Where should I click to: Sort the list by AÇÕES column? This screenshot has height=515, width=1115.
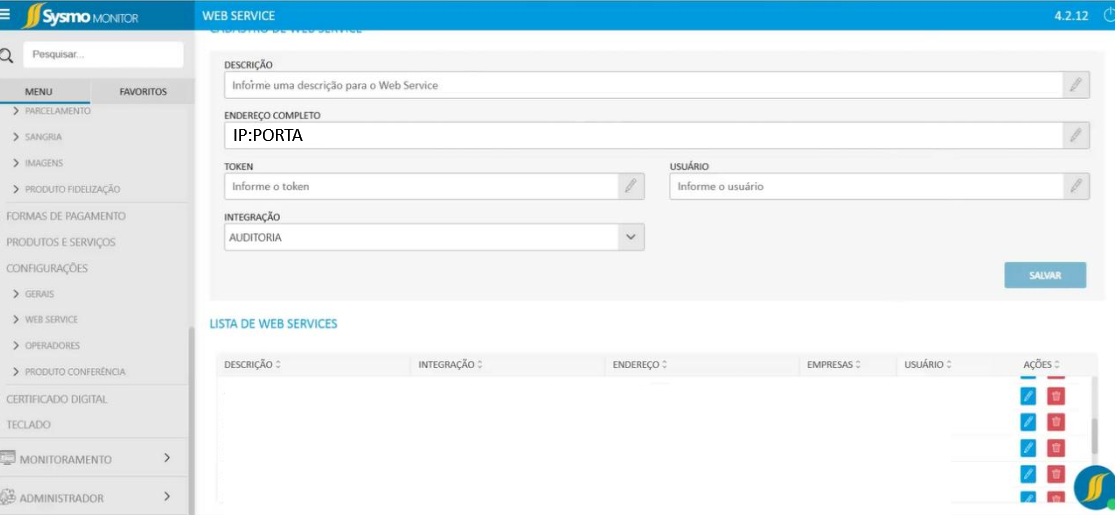pos(1042,364)
